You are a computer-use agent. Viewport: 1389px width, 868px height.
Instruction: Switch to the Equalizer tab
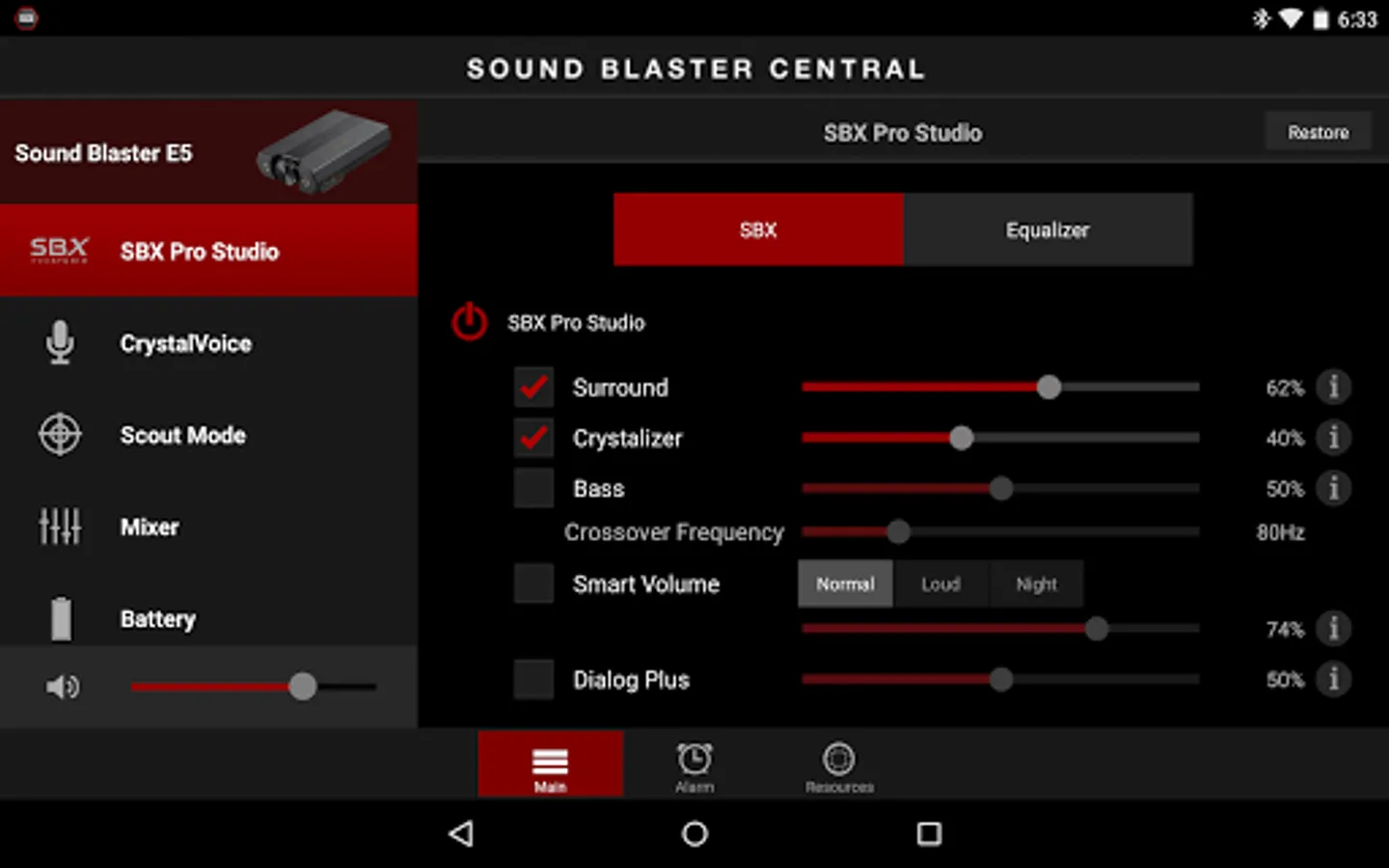[x=1048, y=230]
